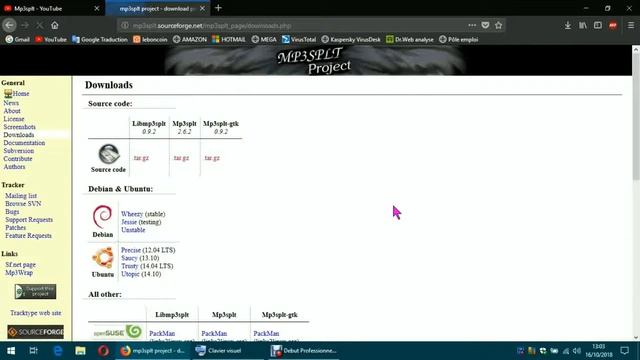This screenshot has height=360, width=640.
Task: Click the SourceForge logo badge
Action: tap(36, 332)
